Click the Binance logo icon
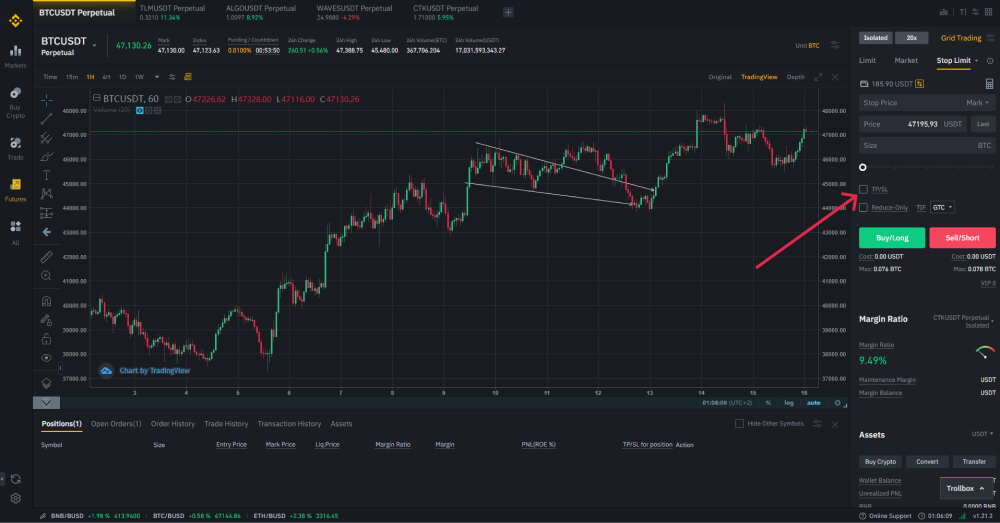1000x523 pixels. pos(15,20)
